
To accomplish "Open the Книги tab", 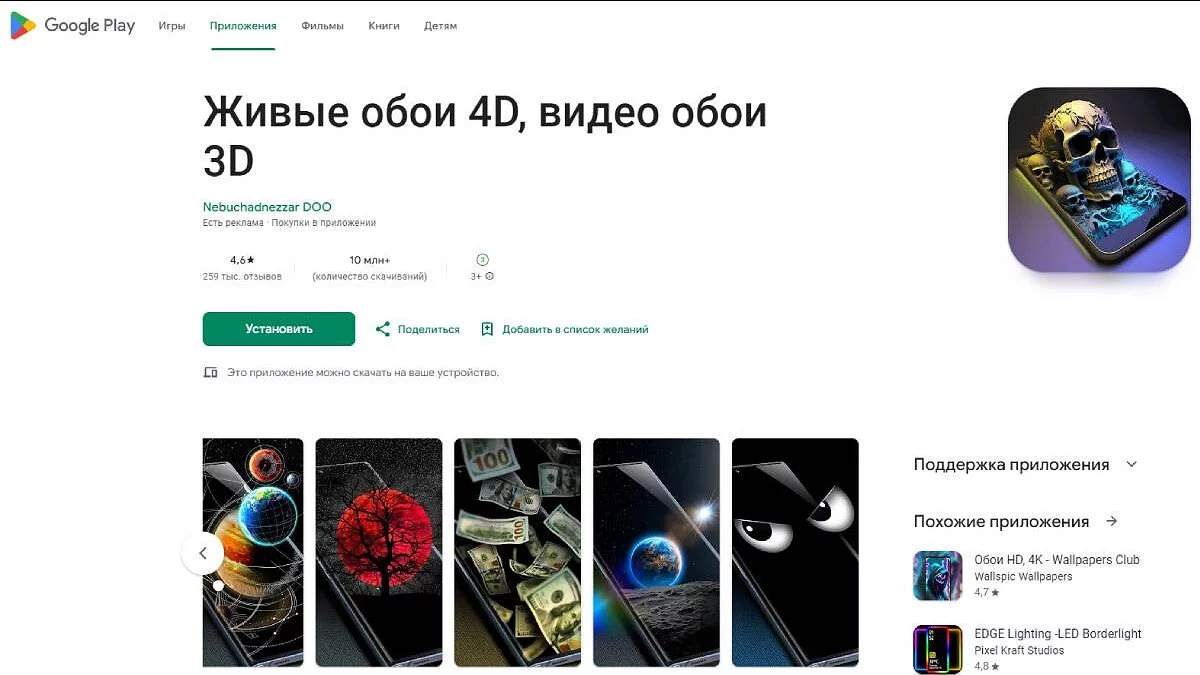I will click(x=384, y=26).
